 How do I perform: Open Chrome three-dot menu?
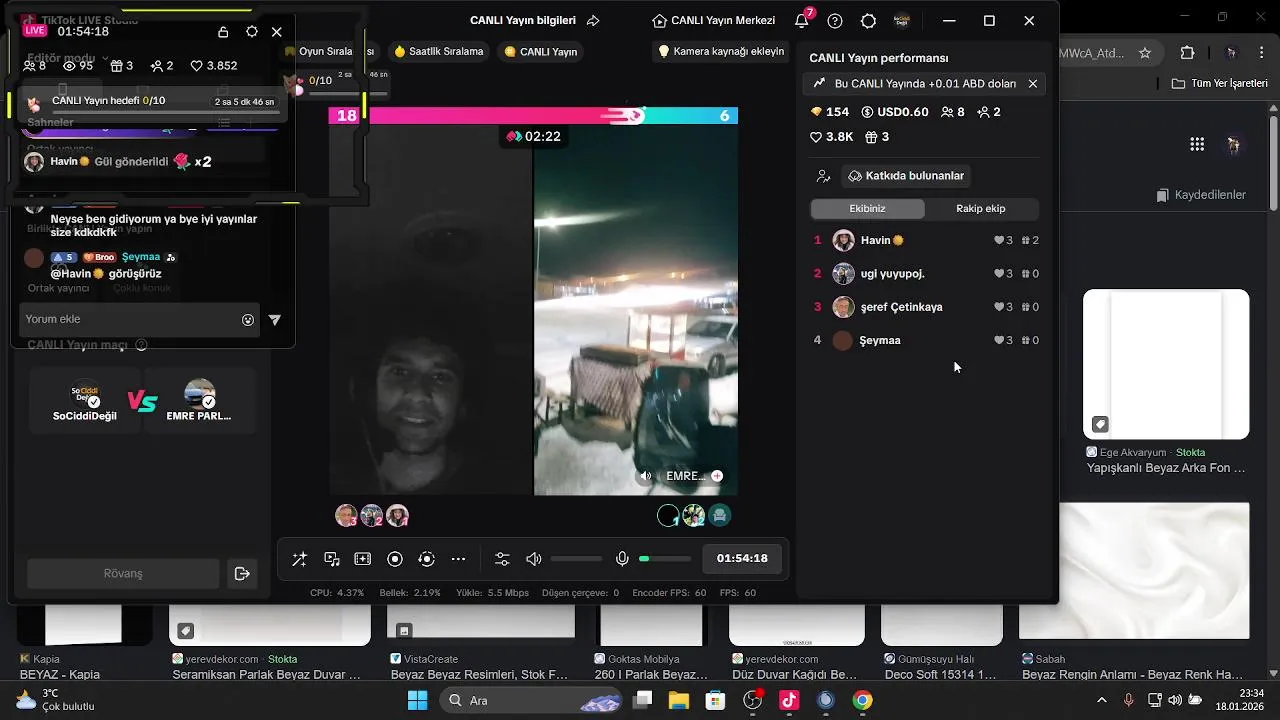tap(1261, 53)
